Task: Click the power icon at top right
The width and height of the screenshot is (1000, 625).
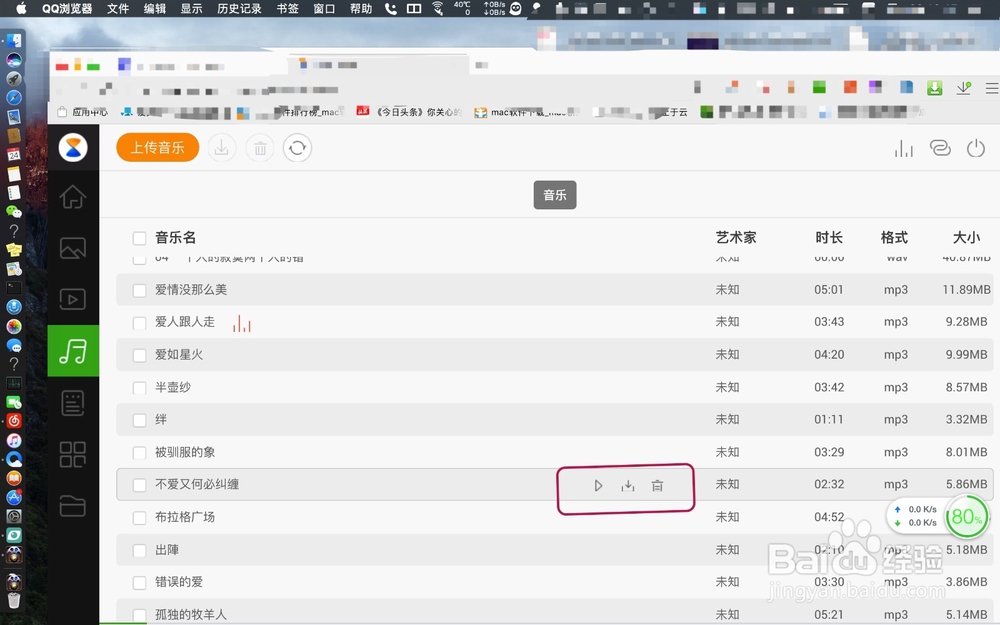Action: pyautogui.click(x=976, y=149)
